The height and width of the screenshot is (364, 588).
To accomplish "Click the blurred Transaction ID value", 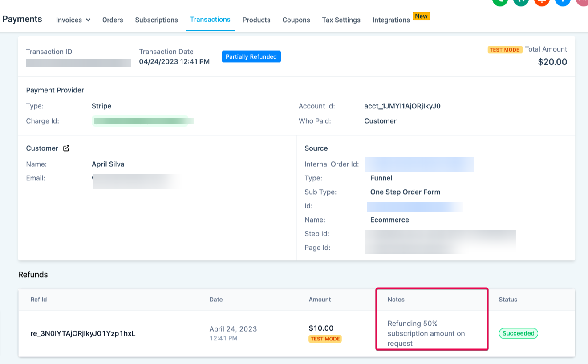I will (x=78, y=63).
